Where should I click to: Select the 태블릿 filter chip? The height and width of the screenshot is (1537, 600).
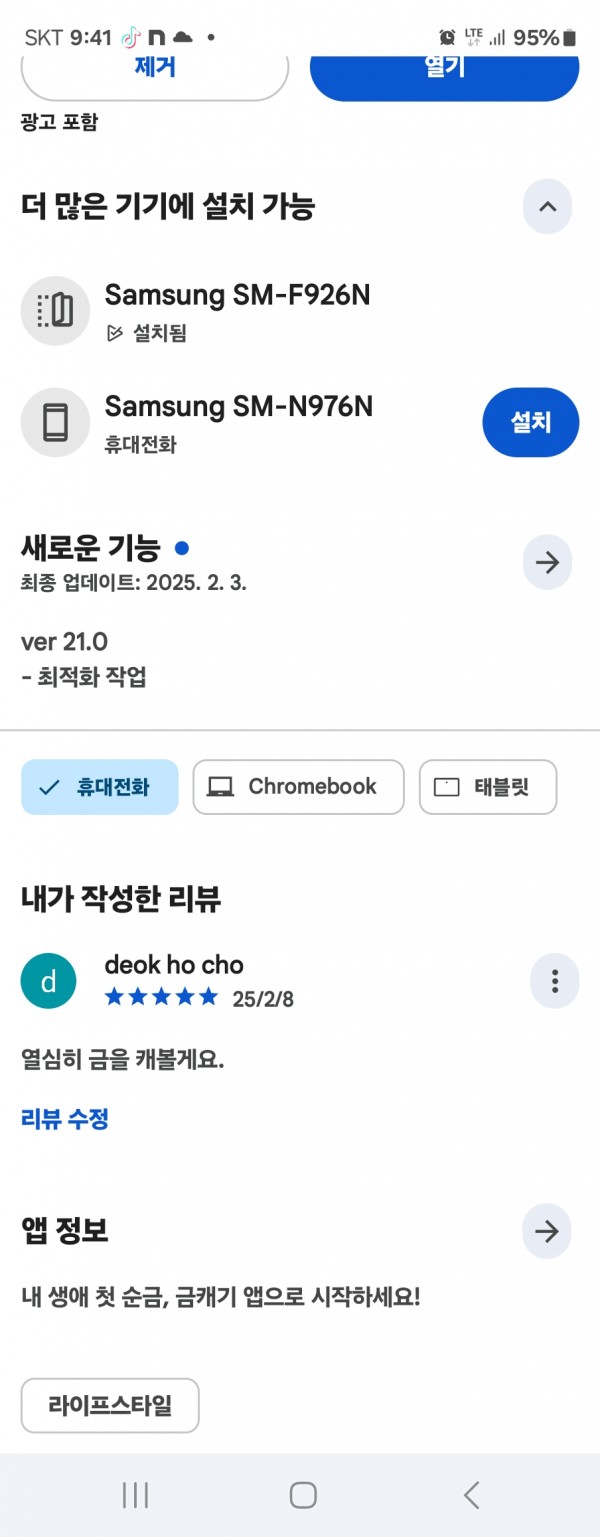coord(488,787)
